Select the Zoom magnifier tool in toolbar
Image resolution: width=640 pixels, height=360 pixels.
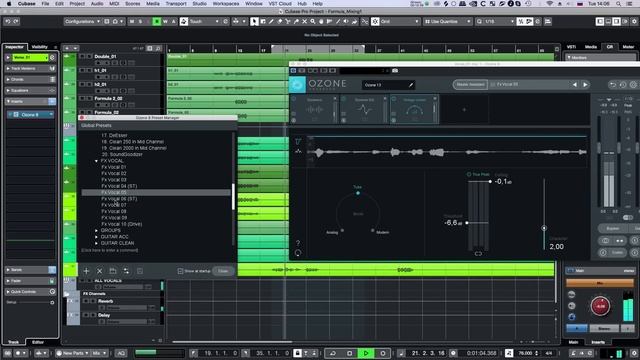(313, 22)
